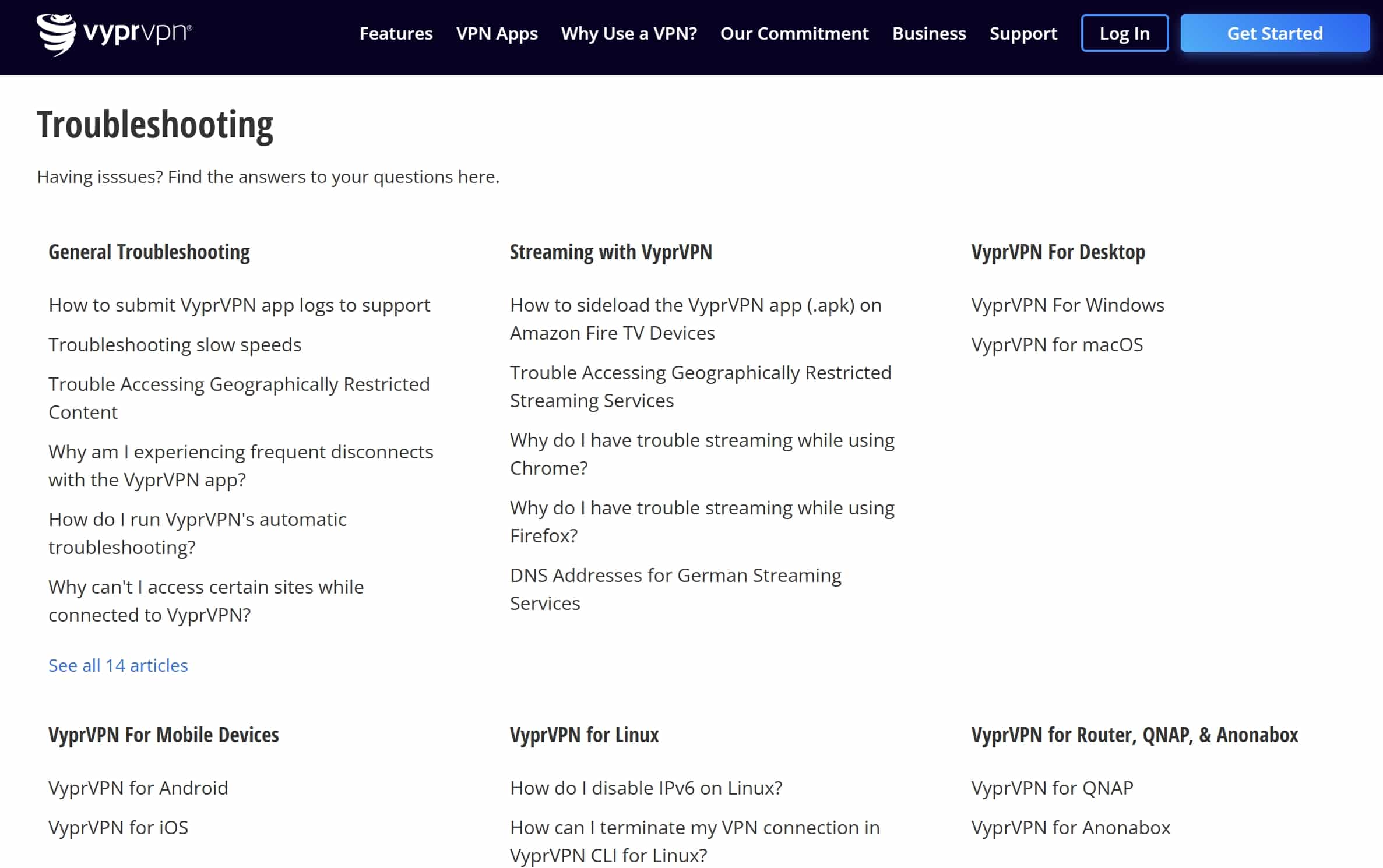Open General Troubleshooting section heading
The height and width of the screenshot is (868, 1383).
[149, 252]
